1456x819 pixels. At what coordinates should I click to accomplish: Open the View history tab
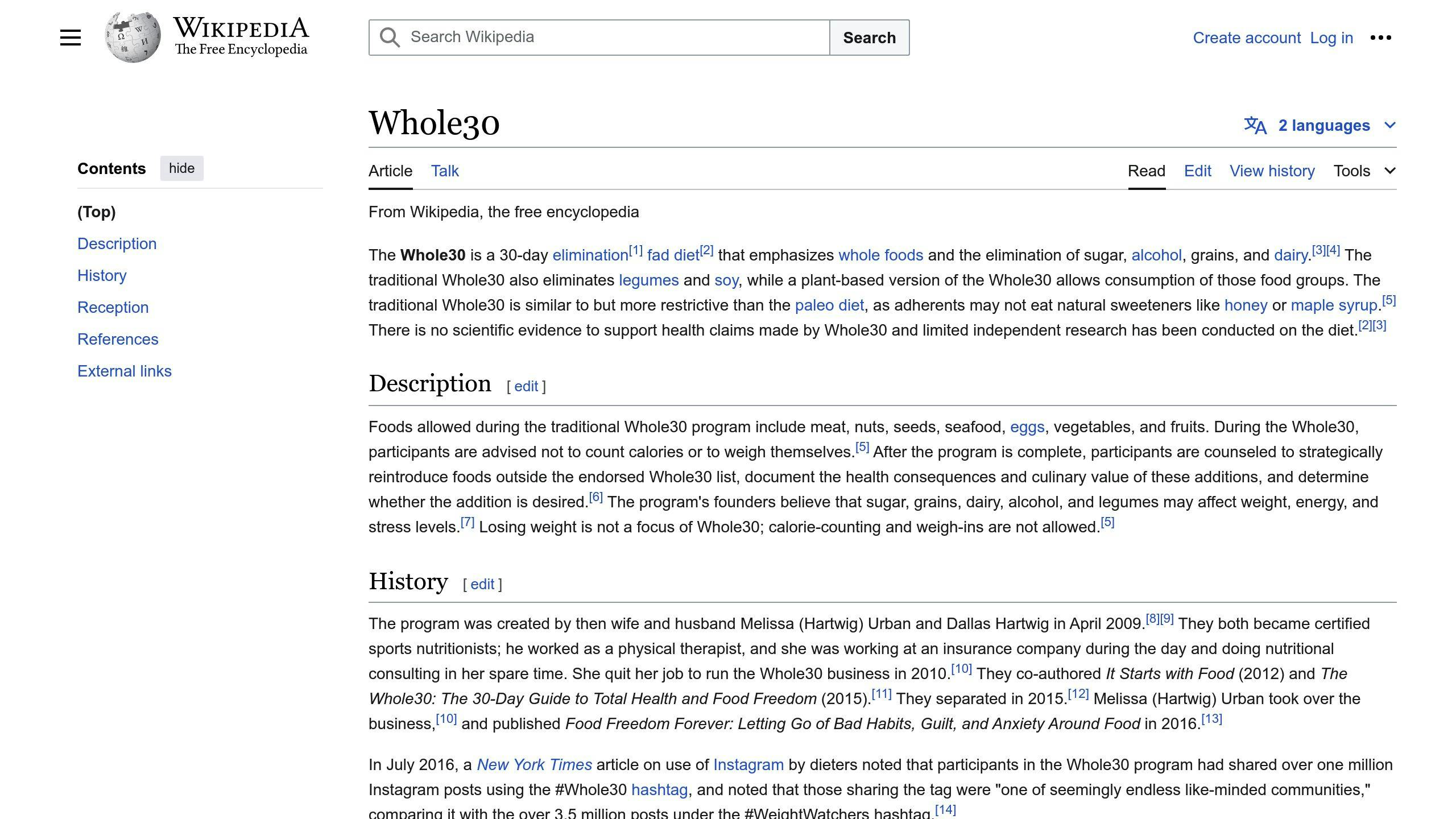point(1272,171)
